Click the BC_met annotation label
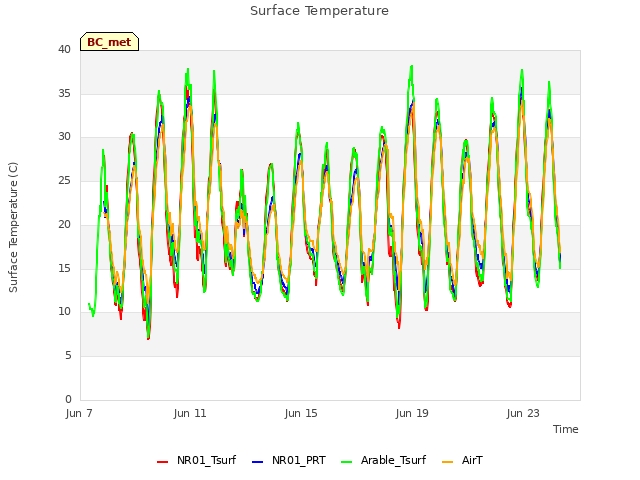This screenshot has height=480, width=640. pos(109,42)
